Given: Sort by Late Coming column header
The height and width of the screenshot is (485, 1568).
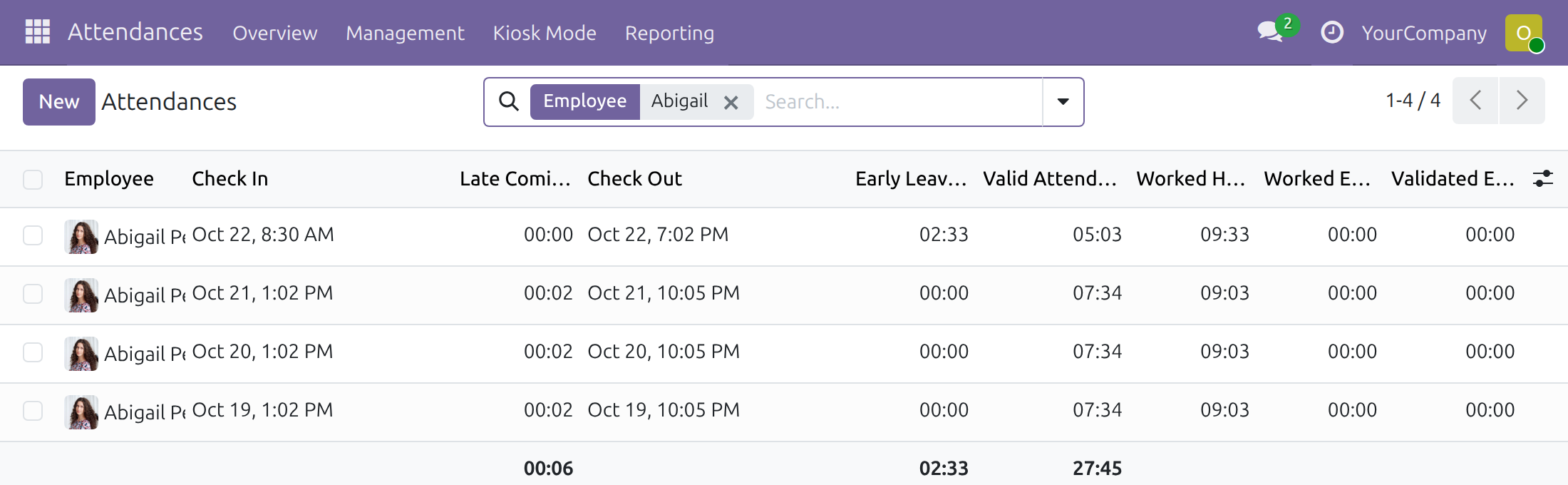Looking at the screenshot, I should coord(515,179).
